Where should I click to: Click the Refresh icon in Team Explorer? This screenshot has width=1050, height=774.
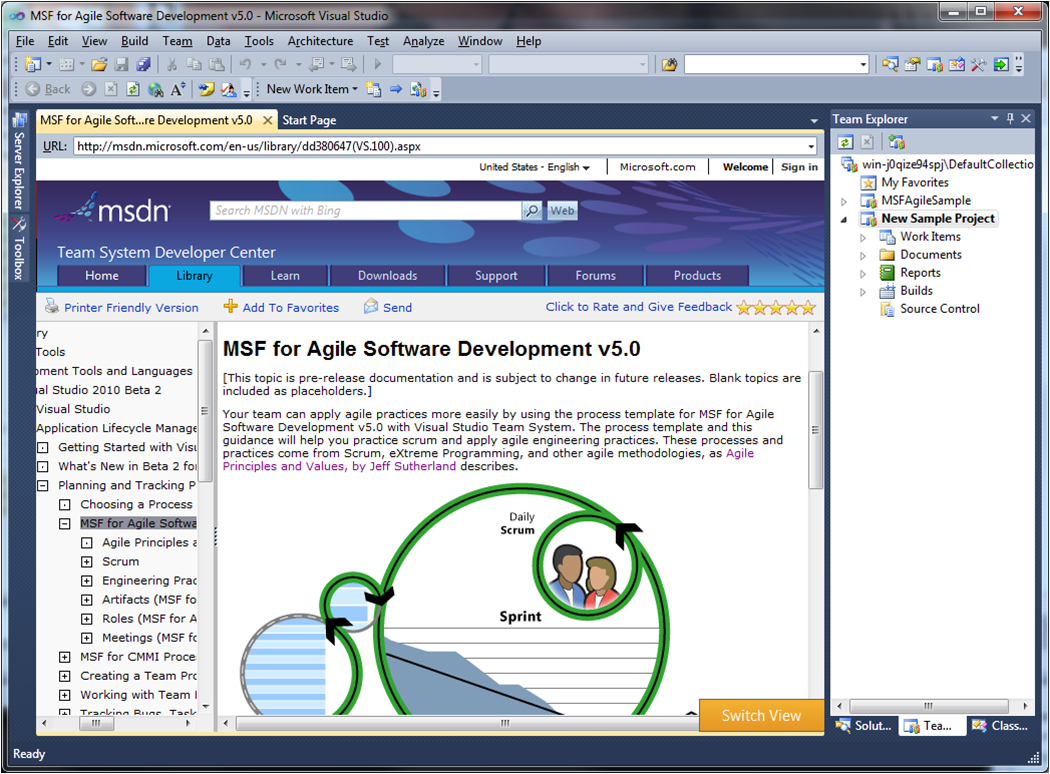tap(845, 143)
